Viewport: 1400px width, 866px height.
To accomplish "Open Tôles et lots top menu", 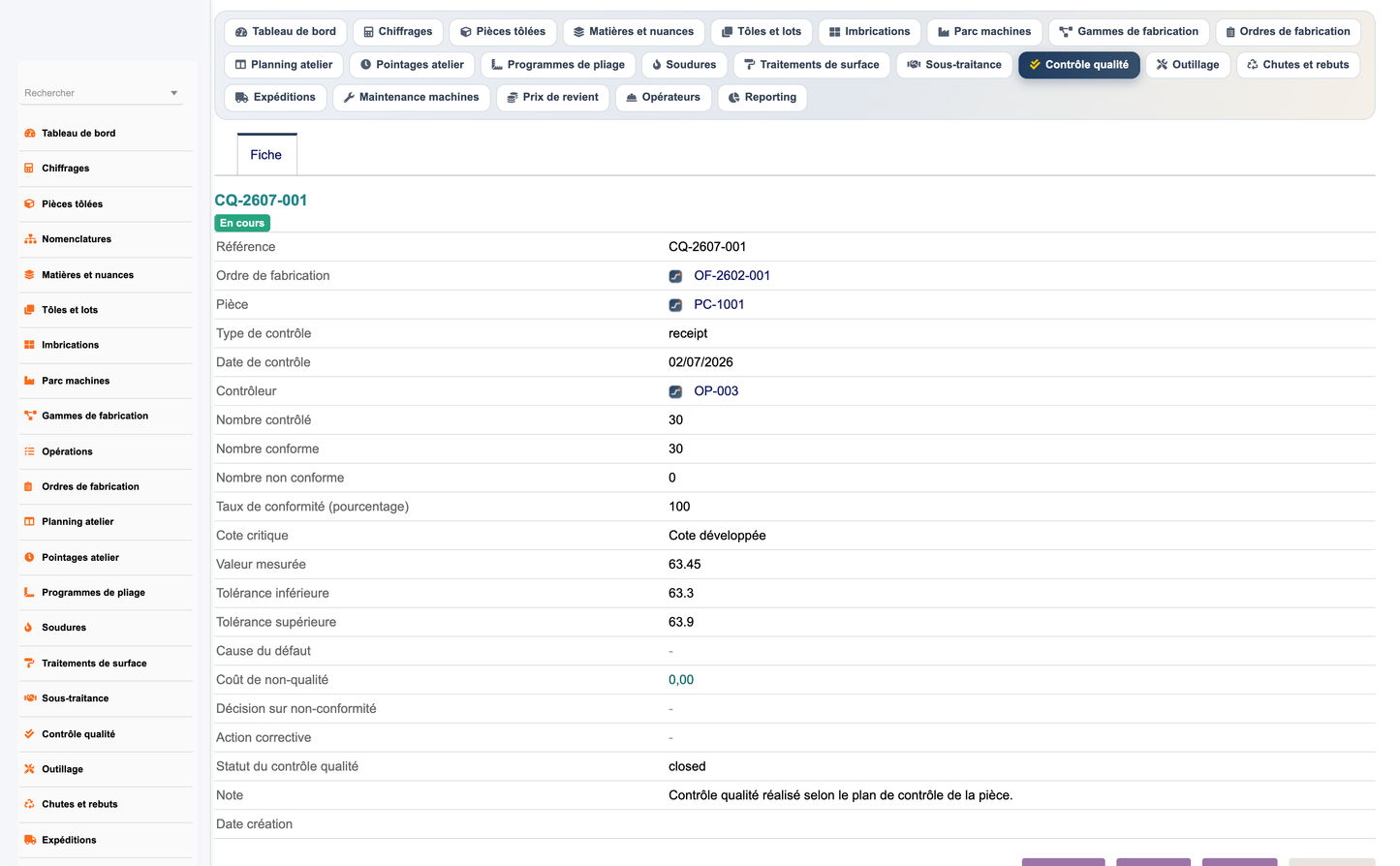I will (x=762, y=32).
